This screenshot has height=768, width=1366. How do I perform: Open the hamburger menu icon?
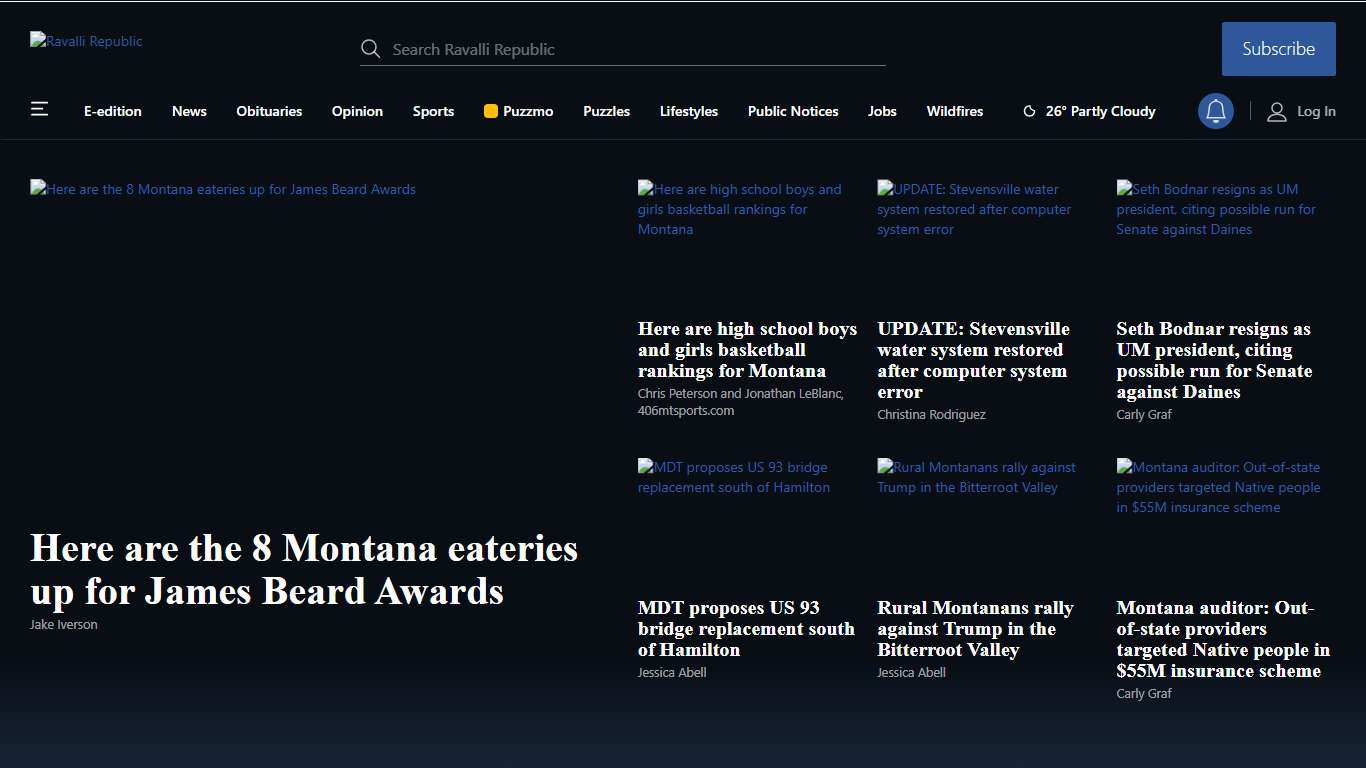[x=39, y=109]
